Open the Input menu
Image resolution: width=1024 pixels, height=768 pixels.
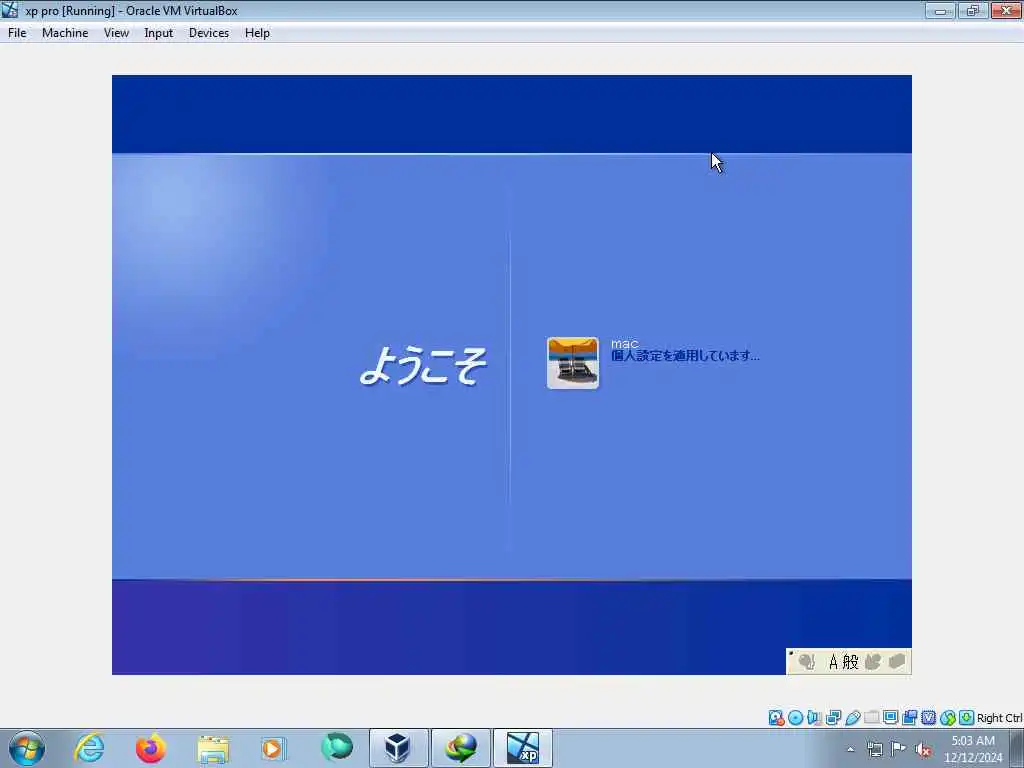pos(159,33)
